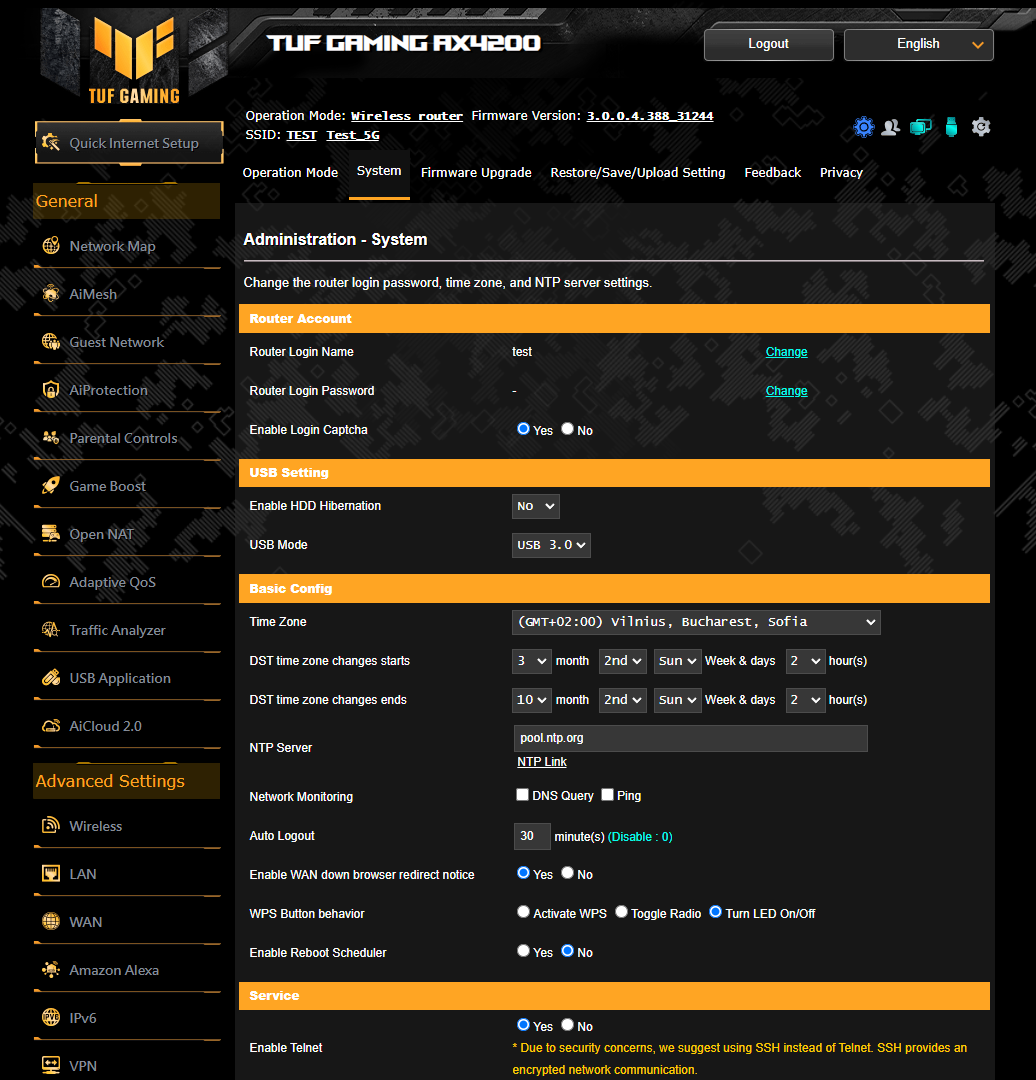Click Change link for Router Login Password
Screen dimensions: 1036x1080
[787, 391]
